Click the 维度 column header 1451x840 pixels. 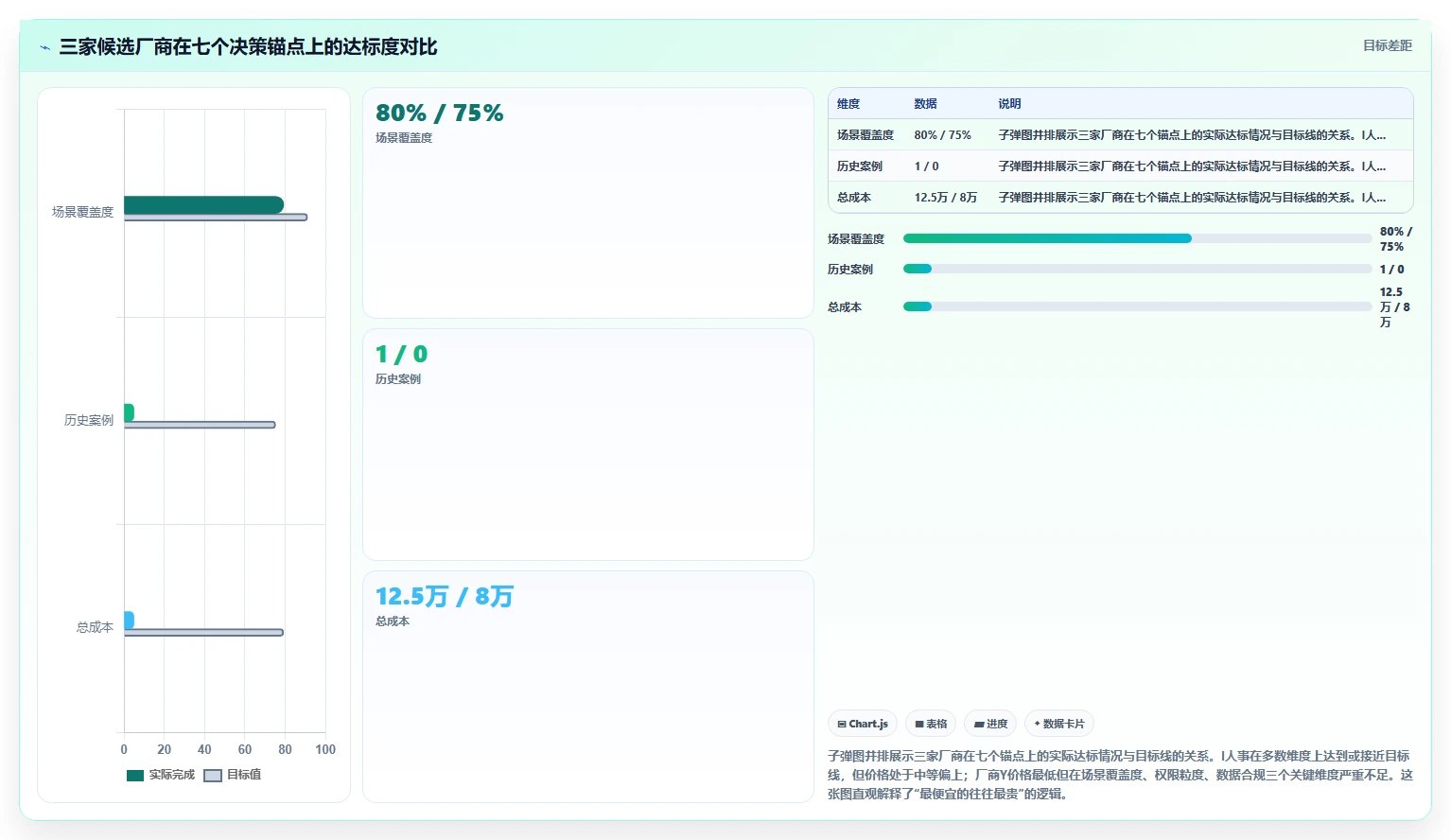pos(848,104)
